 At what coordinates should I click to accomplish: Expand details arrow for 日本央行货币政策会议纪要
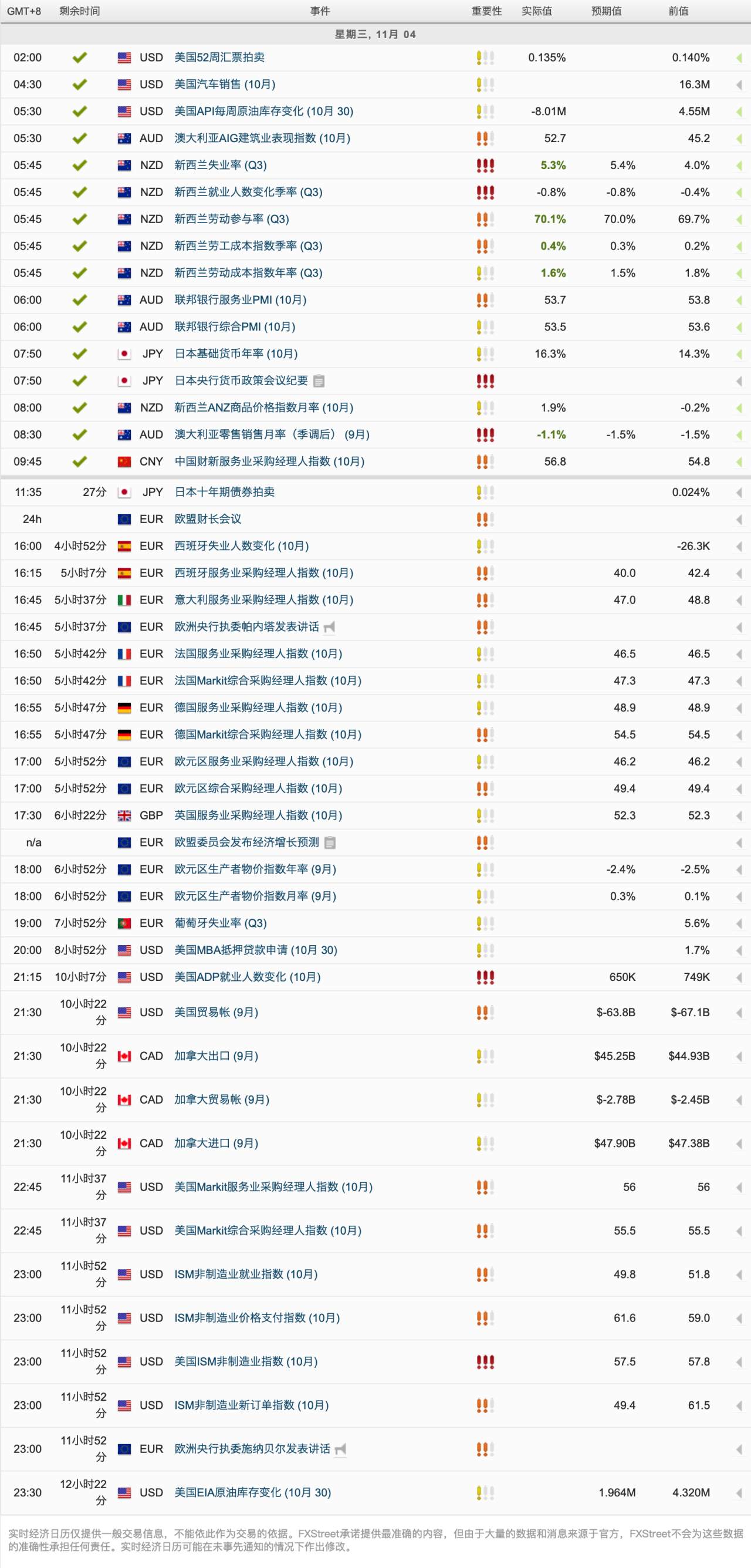[739, 381]
